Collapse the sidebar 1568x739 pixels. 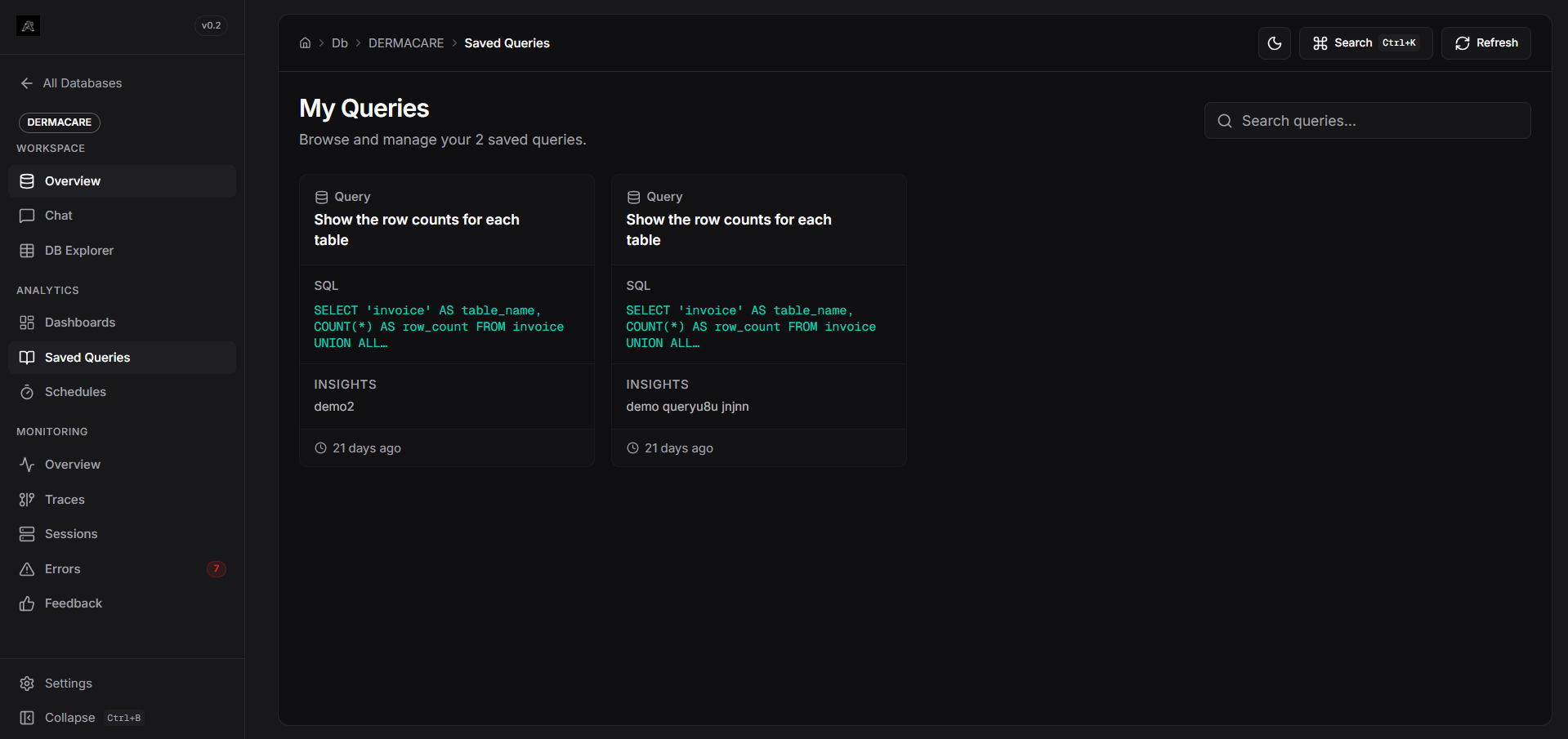pyautogui.click(x=123, y=718)
